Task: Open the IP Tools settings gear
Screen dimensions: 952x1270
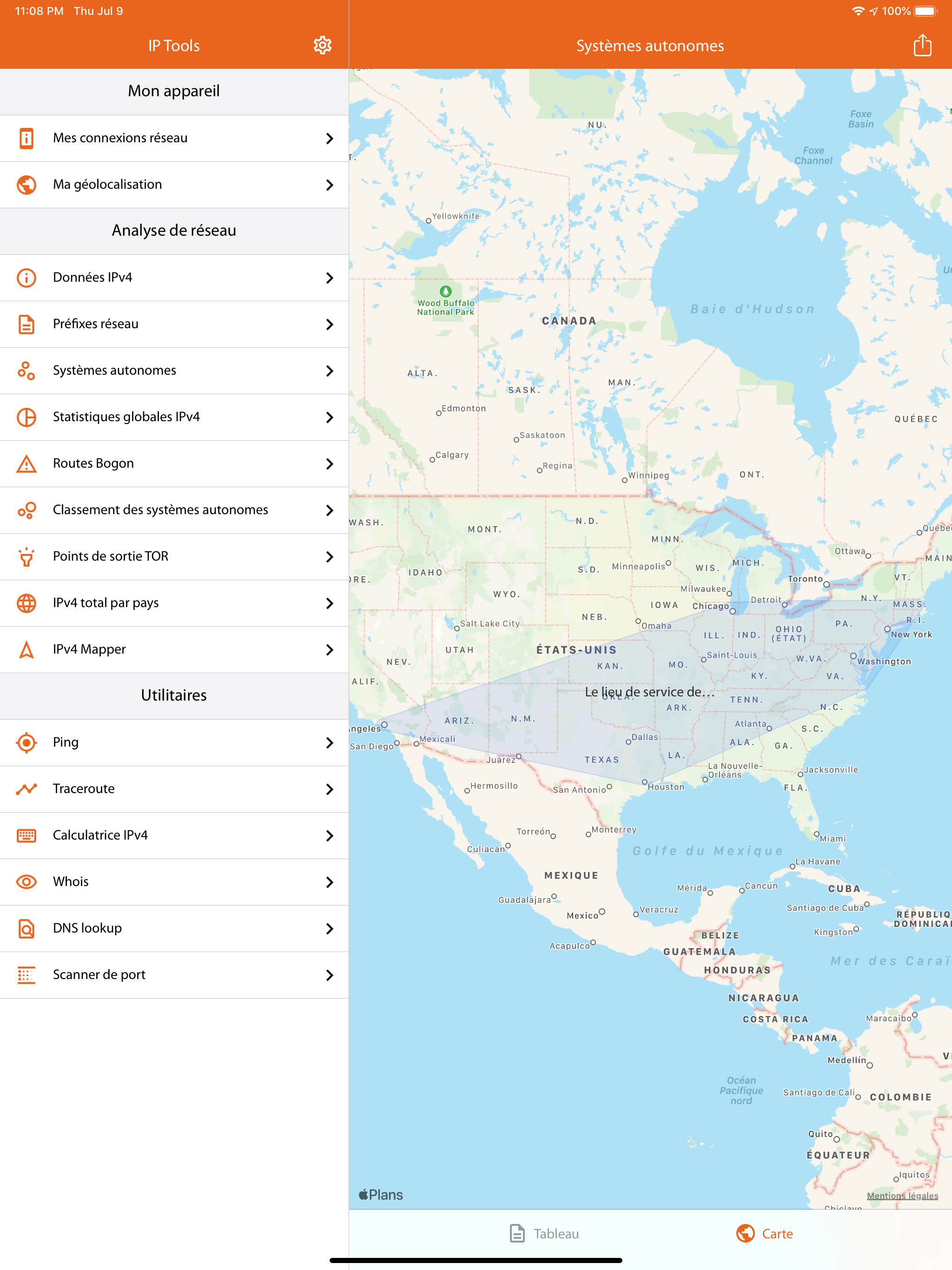Action: (322, 45)
